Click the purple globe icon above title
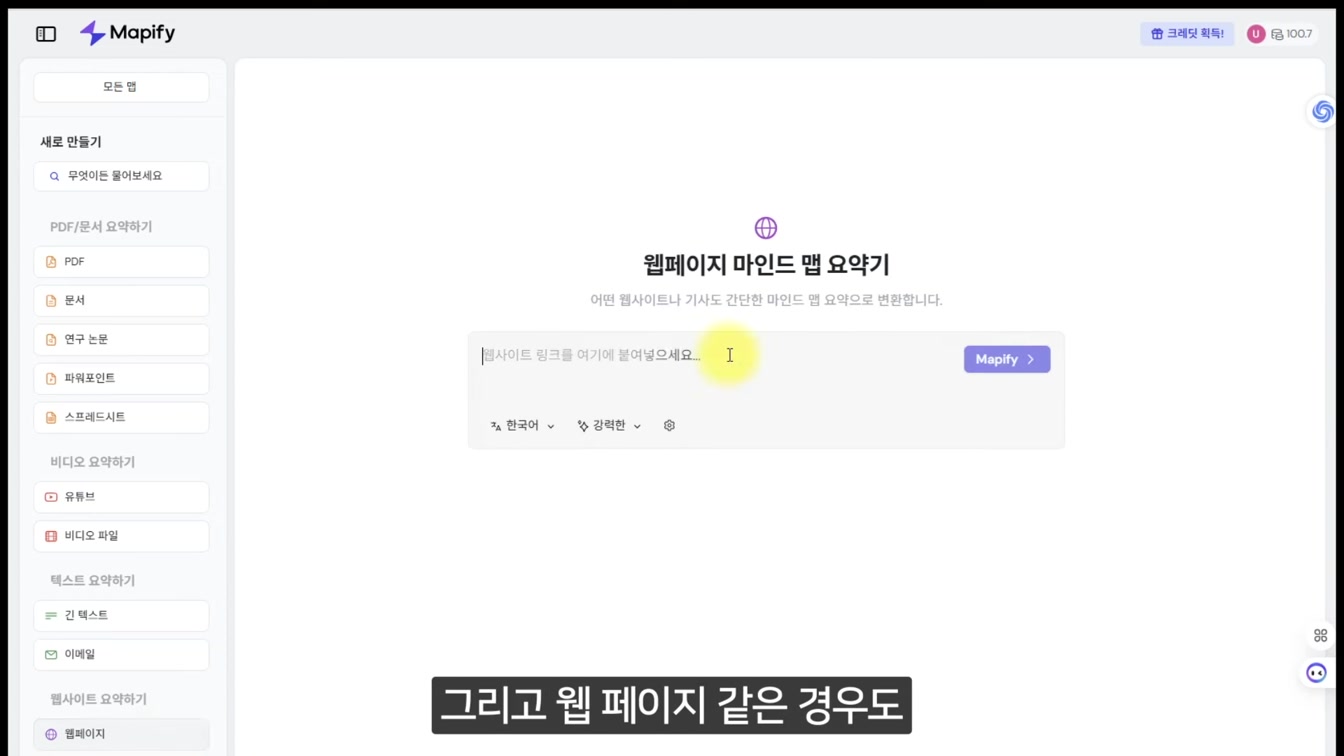 point(766,228)
